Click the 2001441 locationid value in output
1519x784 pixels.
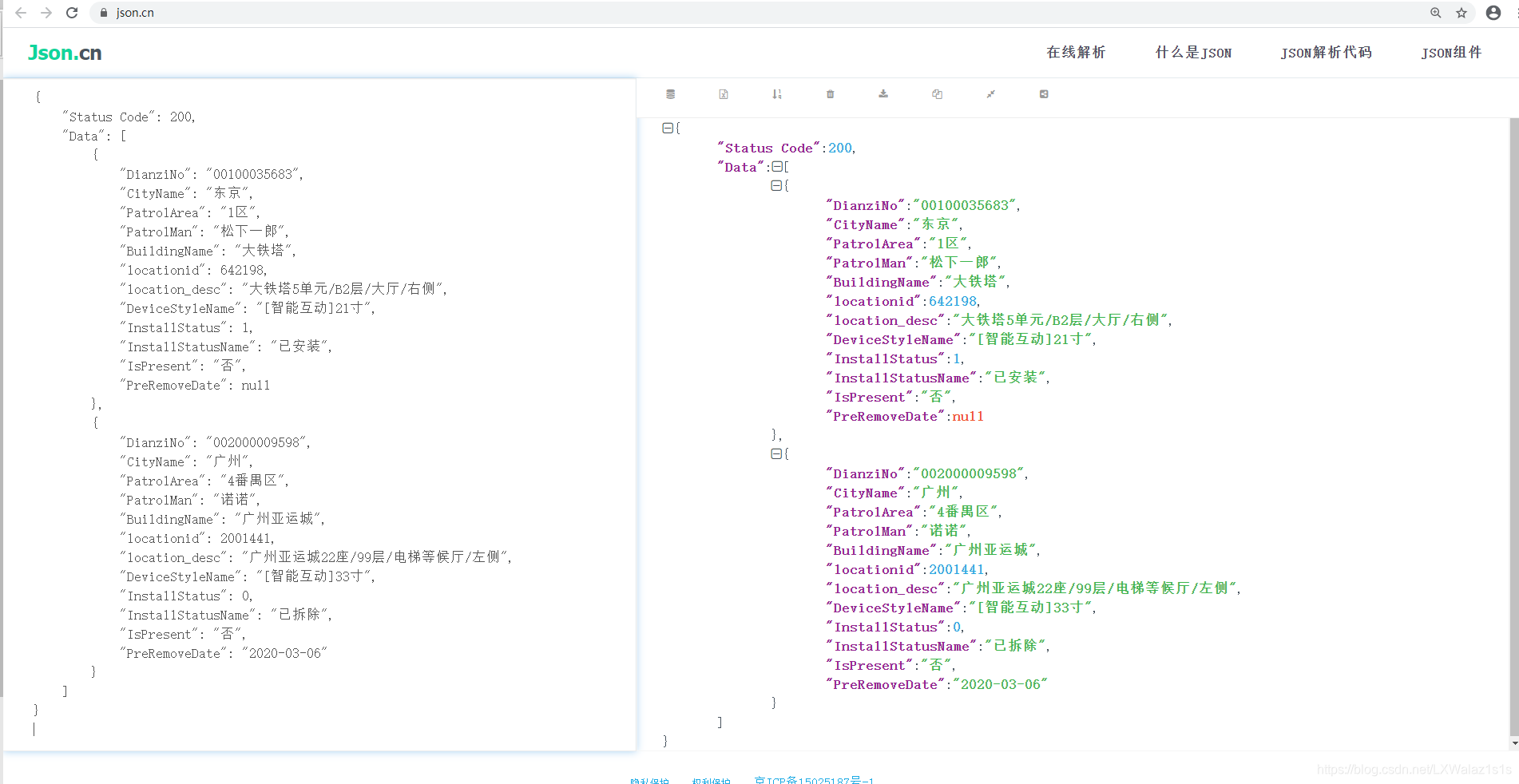point(957,569)
